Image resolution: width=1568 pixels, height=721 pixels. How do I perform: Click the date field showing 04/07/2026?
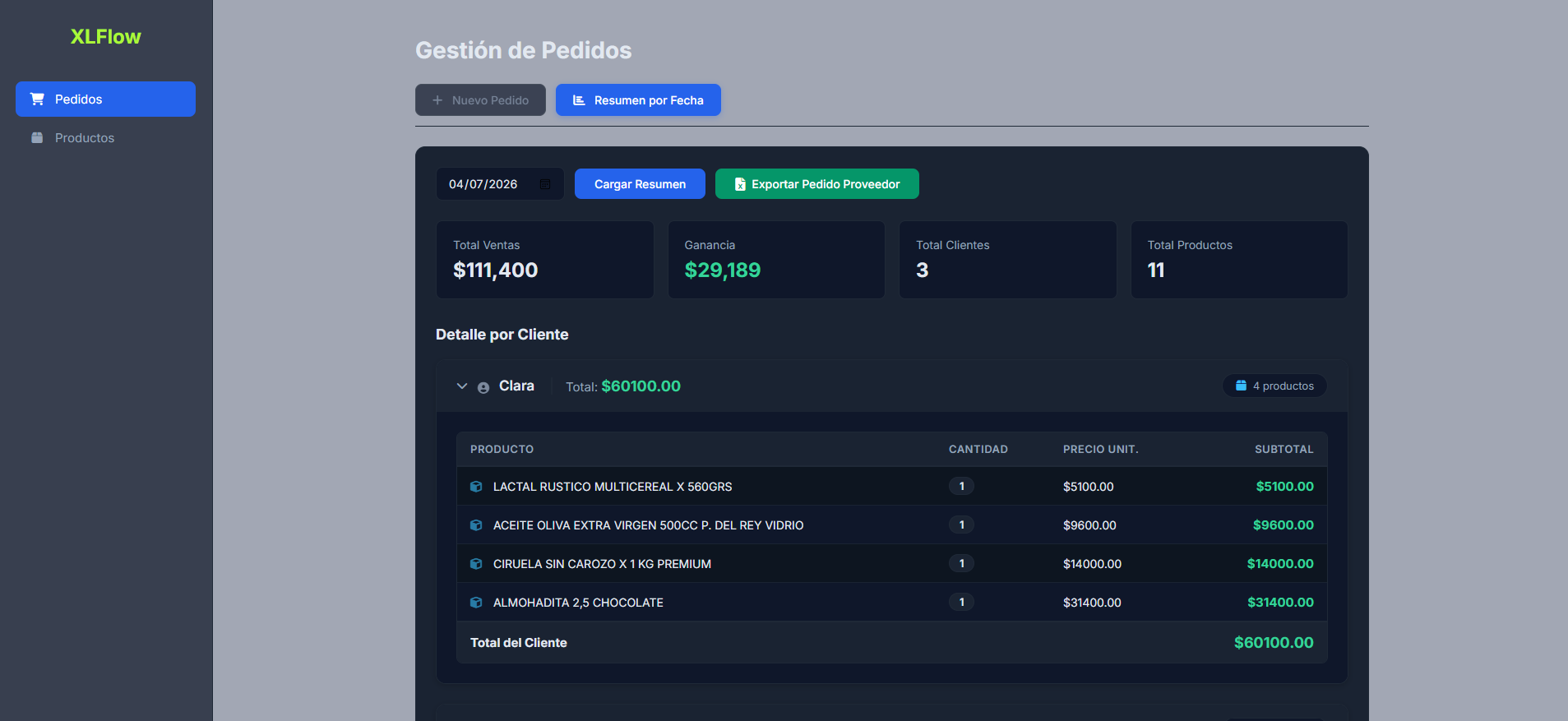[x=500, y=184]
